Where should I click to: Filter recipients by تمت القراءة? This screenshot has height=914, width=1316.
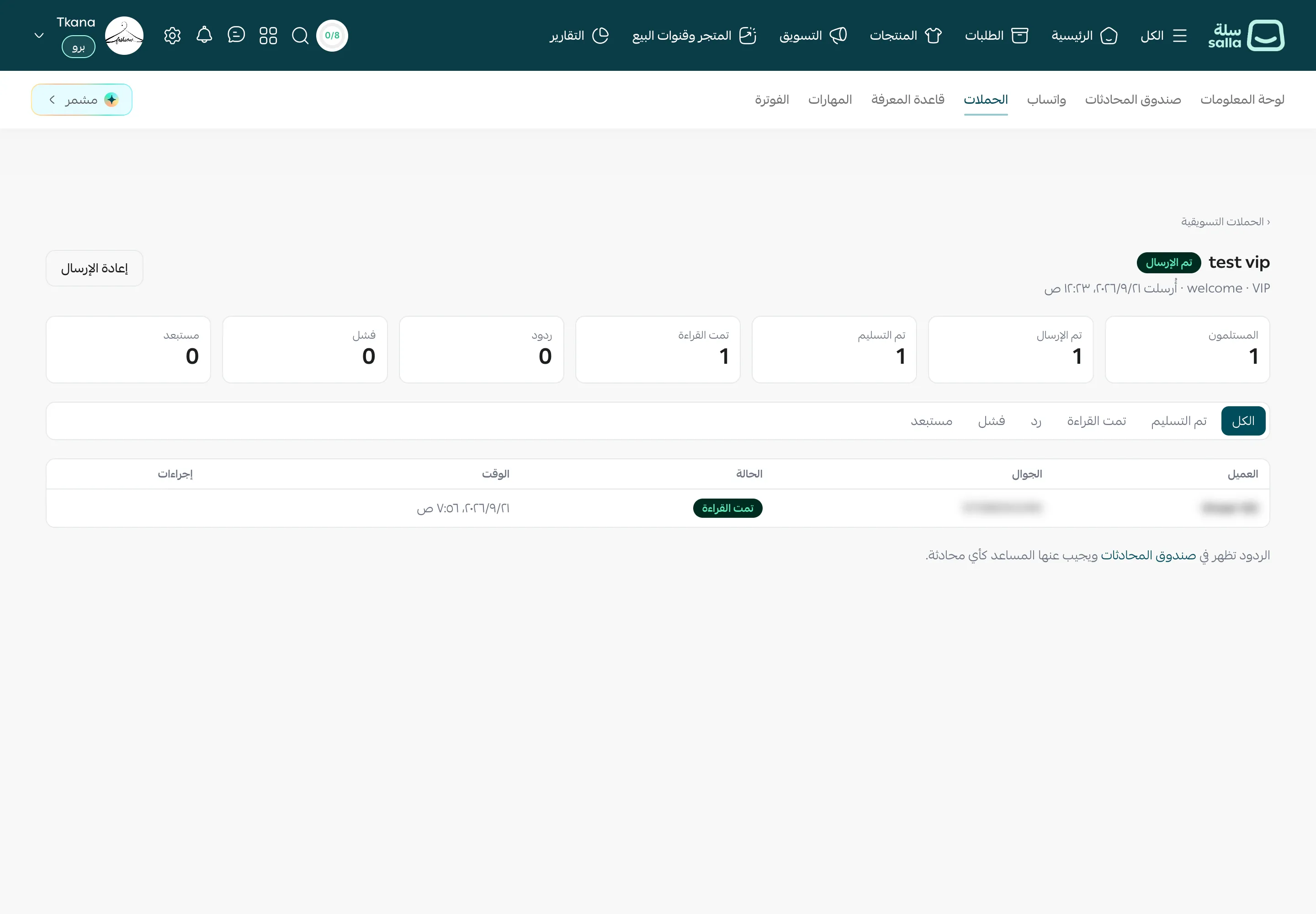1096,421
